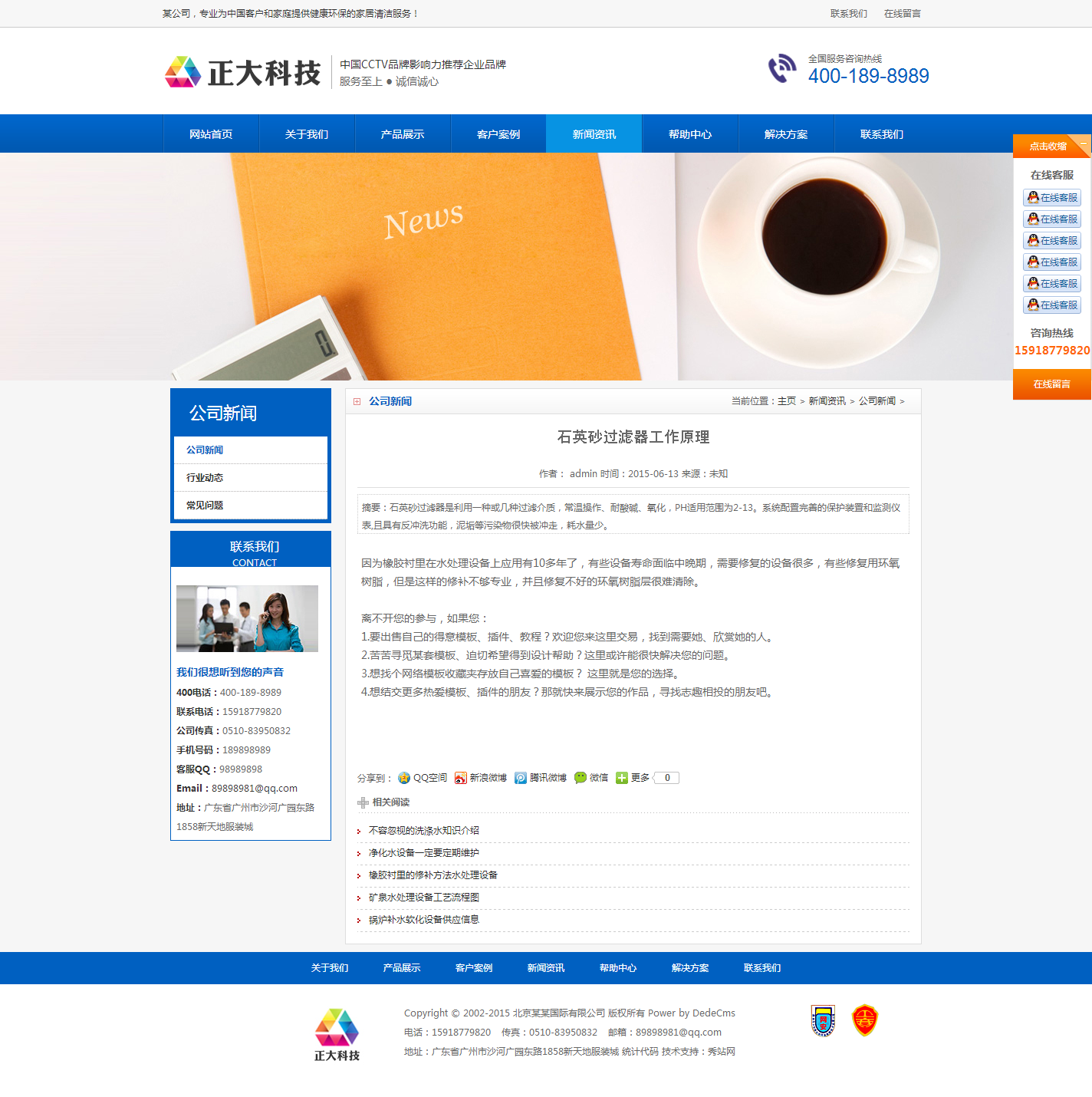Click the plus icon beside 相关阅读

tap(363, 802)
